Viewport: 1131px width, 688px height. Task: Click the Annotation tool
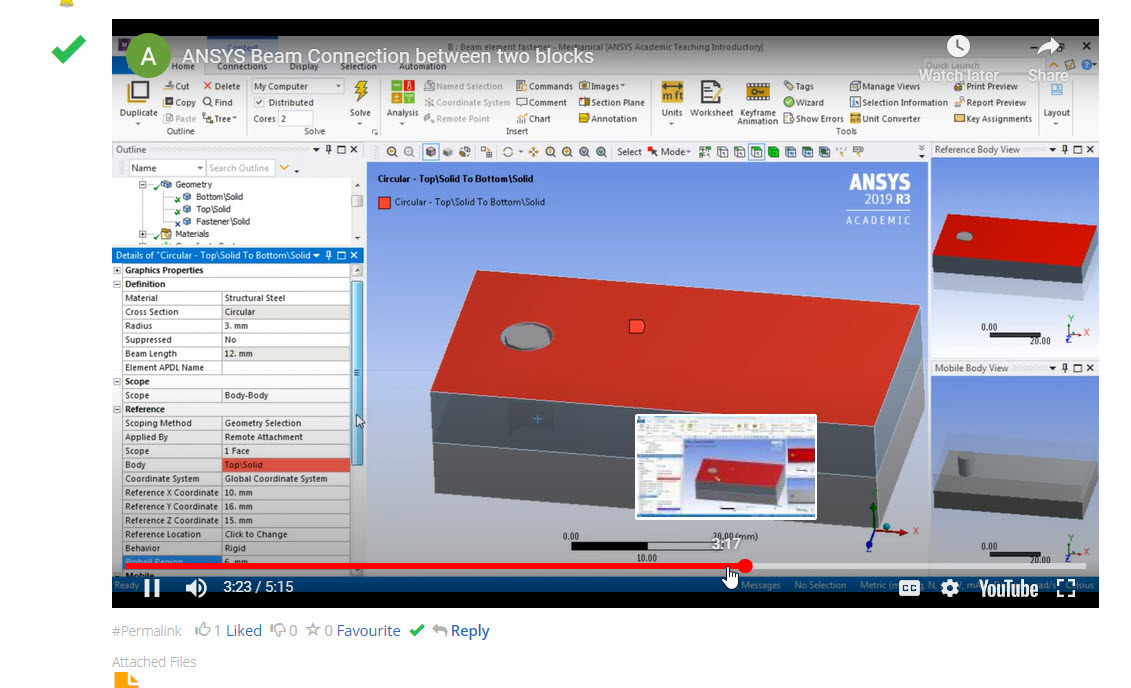coord(608,118)
